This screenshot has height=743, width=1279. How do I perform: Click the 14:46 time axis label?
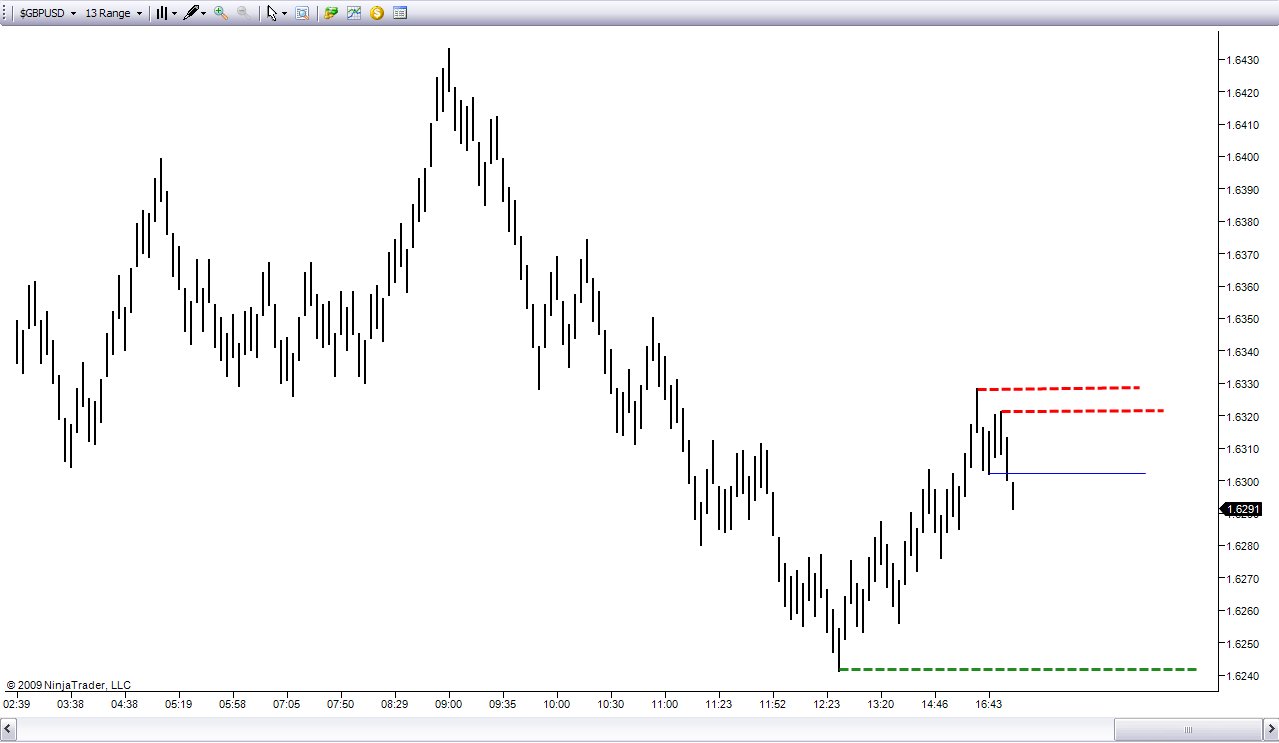coord(935,704)
